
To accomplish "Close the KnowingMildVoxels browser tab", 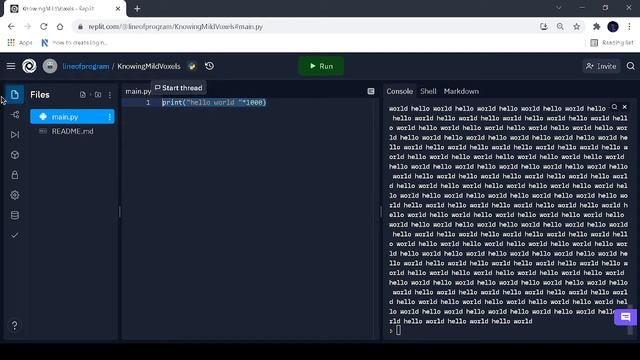I will point(118,9).
